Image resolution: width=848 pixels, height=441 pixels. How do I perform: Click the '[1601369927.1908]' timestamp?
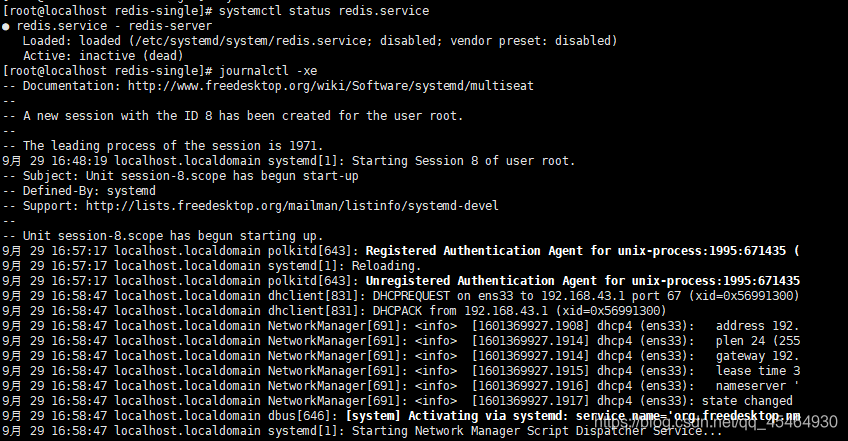point(529,326)
